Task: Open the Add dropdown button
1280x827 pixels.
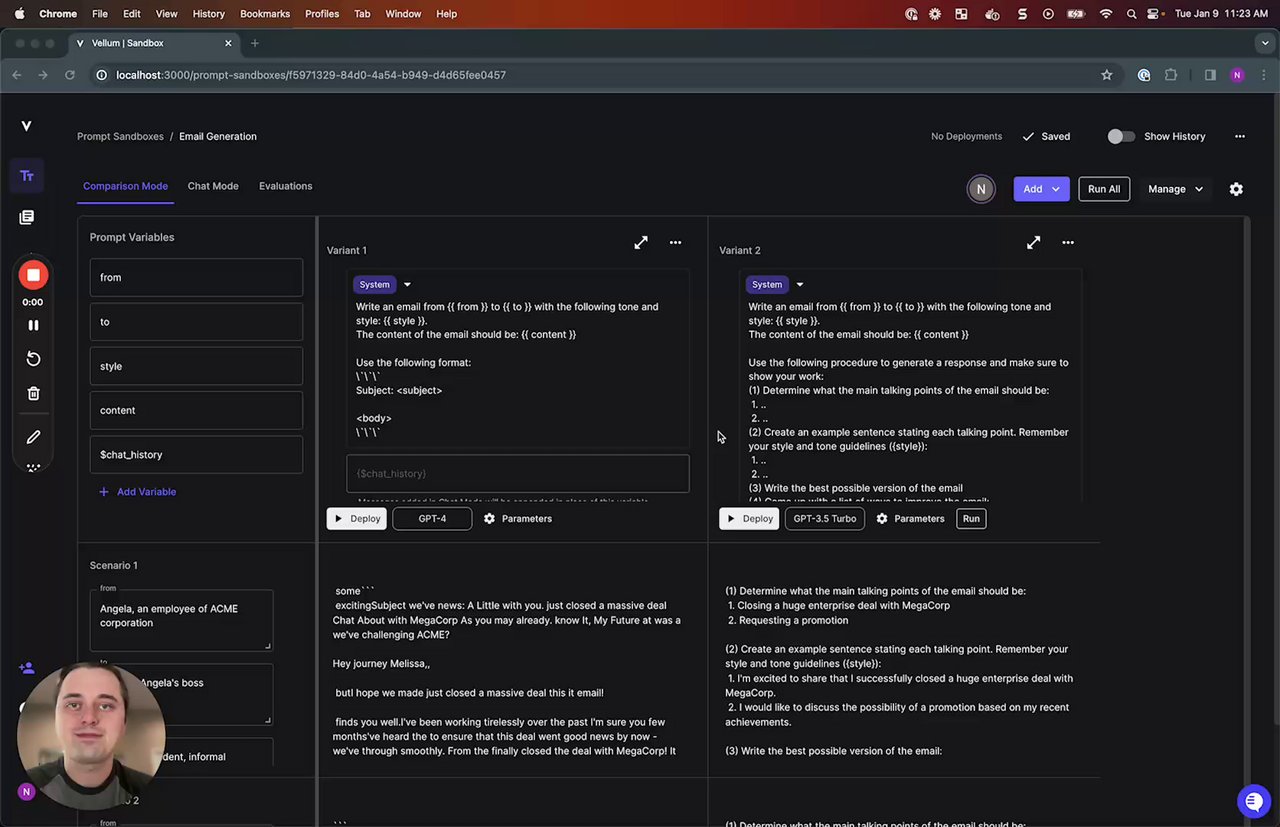Action: coord(1041,189)
